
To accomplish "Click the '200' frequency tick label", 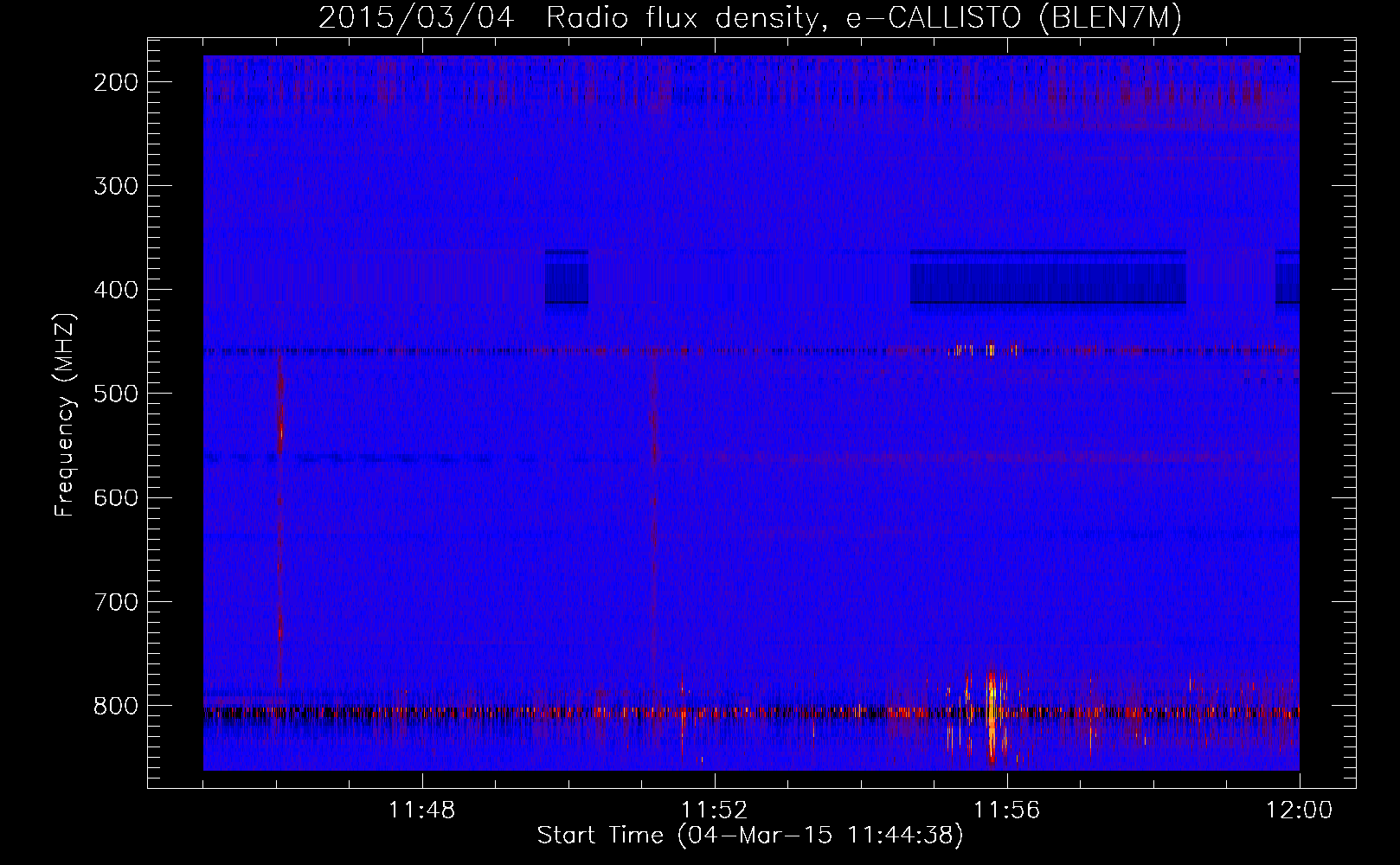I will 115,82.
